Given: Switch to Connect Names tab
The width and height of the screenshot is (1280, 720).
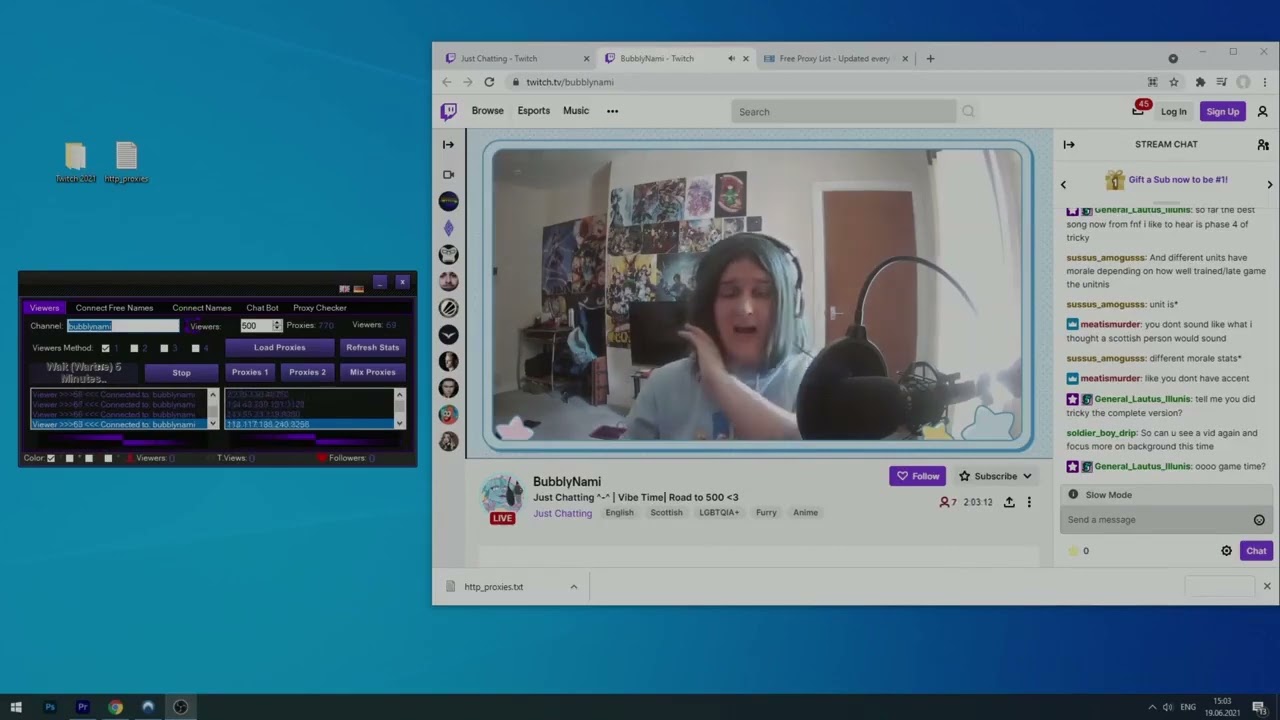Looking at the screenshot, I should coord(201,308).
